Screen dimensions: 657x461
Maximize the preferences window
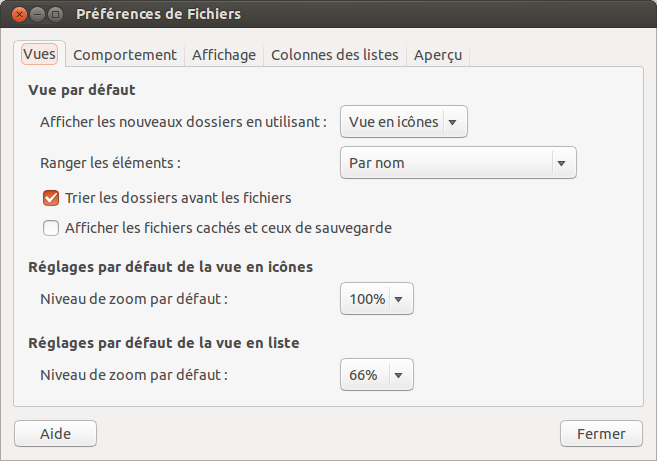point(55,15)
